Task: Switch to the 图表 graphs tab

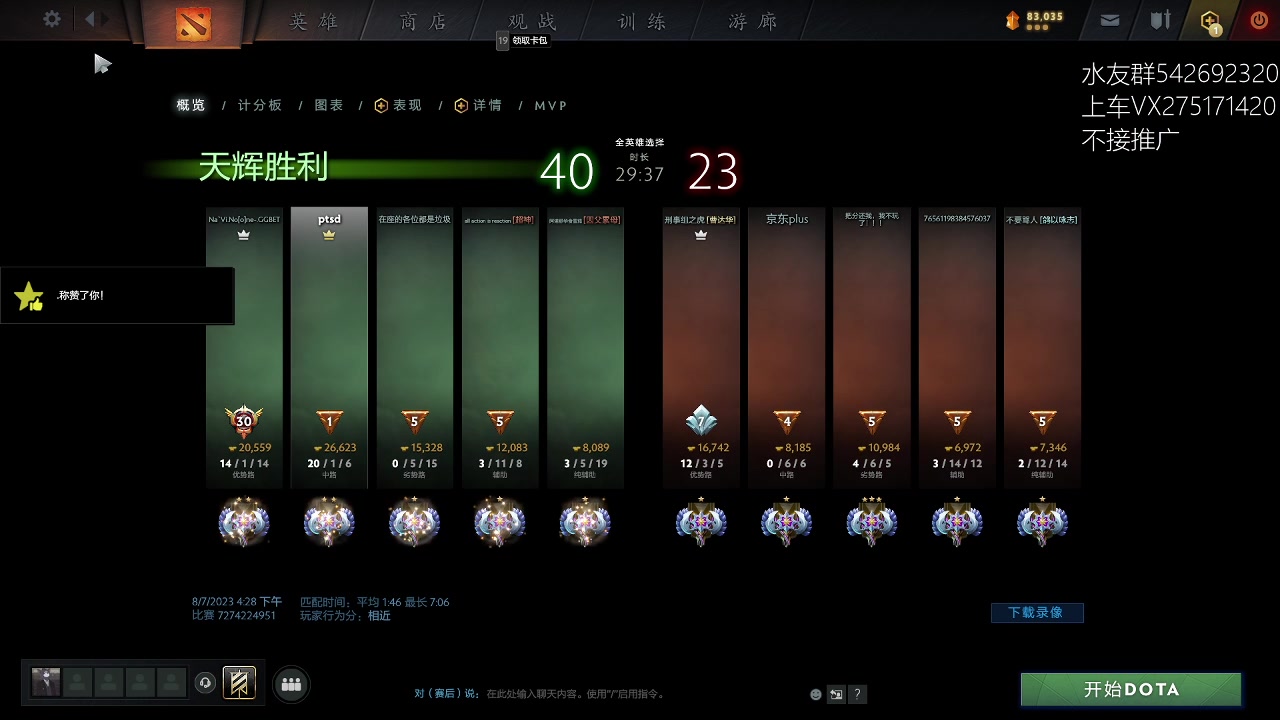Action: [329, 105]
